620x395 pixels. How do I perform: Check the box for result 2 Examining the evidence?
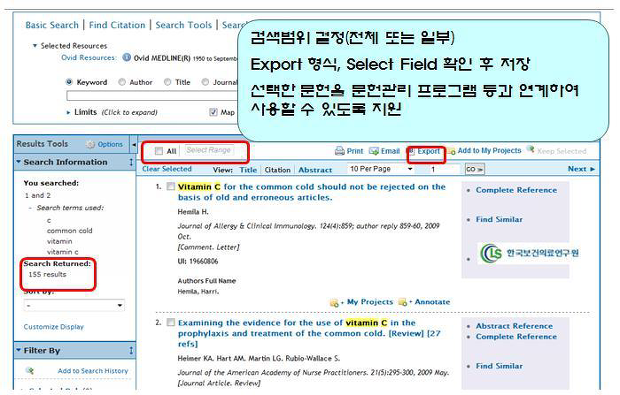[x=170, y=322]
